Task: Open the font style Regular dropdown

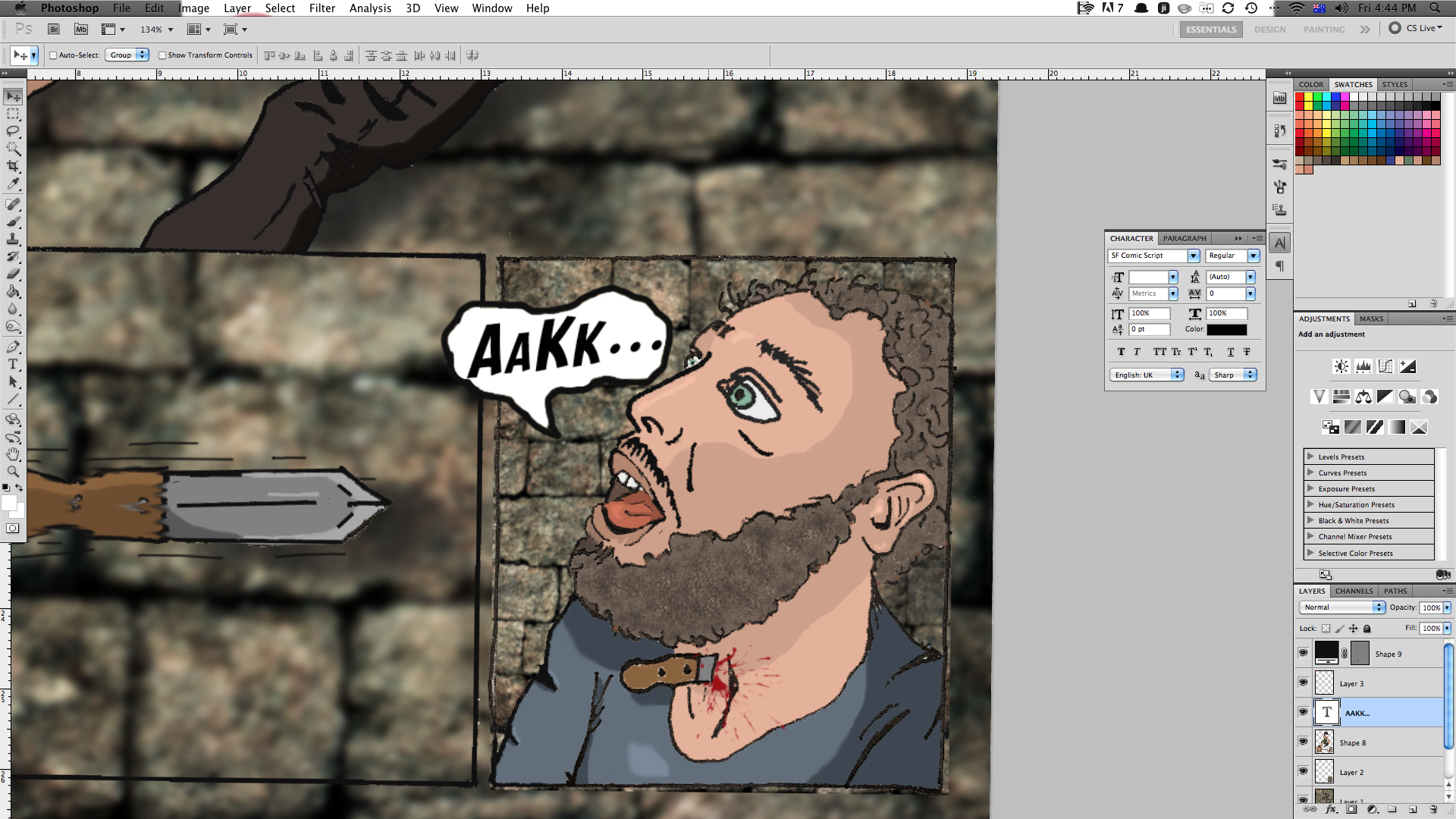Action: [x=1254, y=256]
